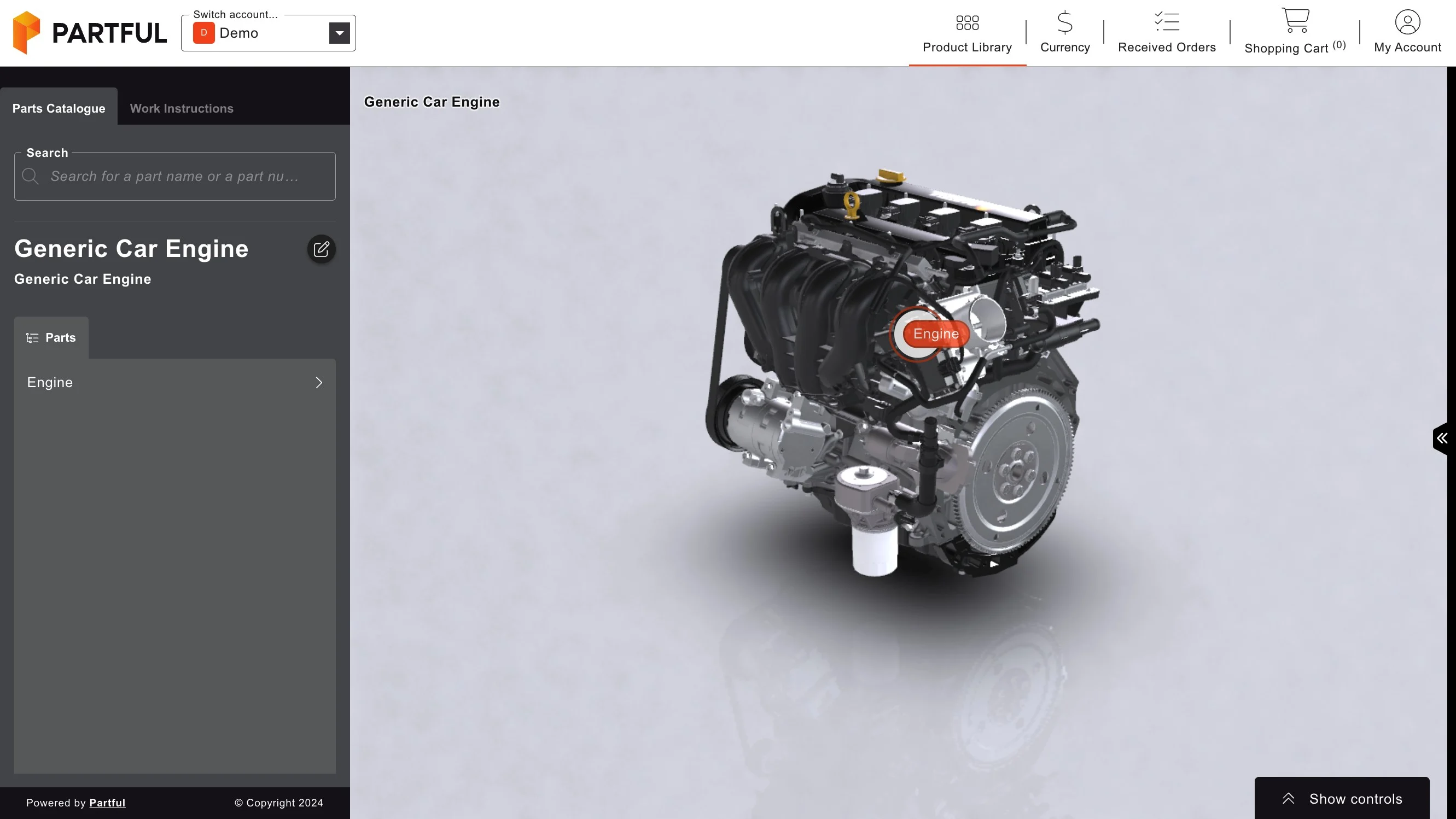The image size is (1456, 819).
Task: Click the Generic Car Engine subtitle in sidebar
Action: 83,279
